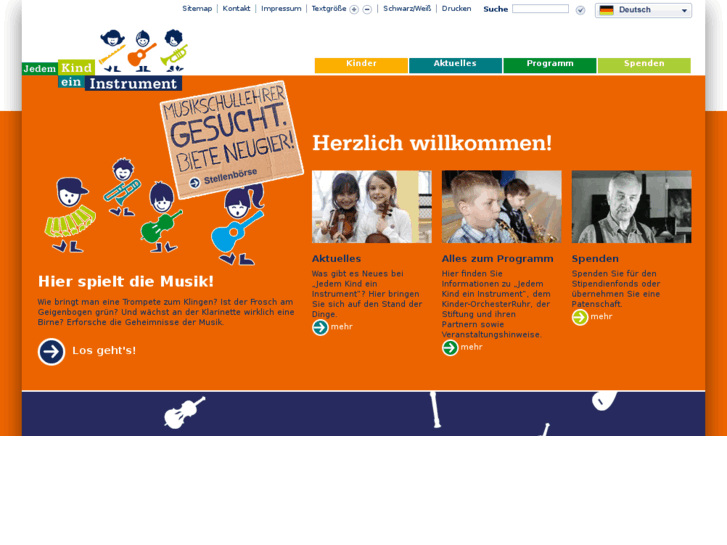Click the green violin player character

click(161, 217)
